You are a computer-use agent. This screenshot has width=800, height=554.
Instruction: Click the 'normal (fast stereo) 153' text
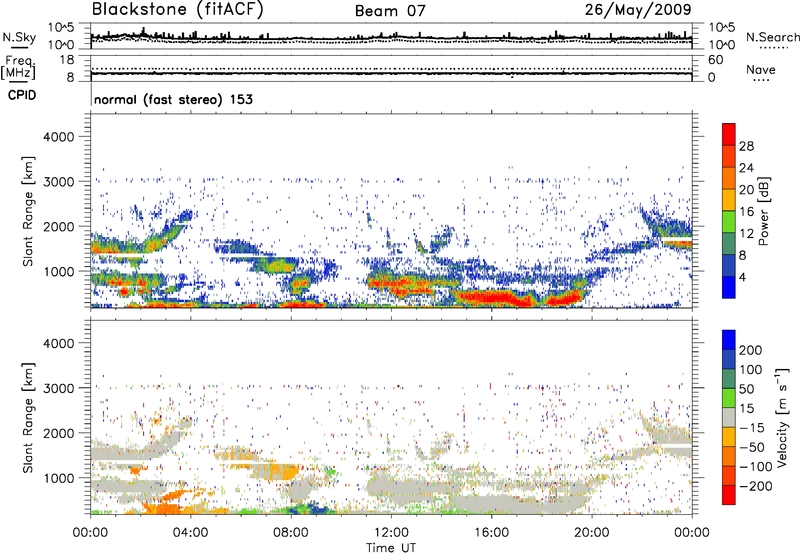[173, 99]
